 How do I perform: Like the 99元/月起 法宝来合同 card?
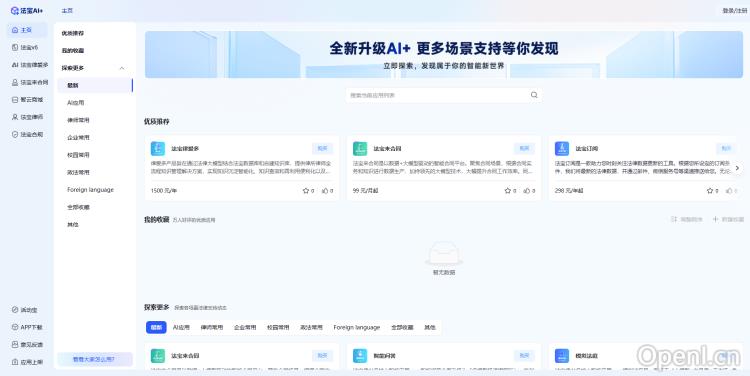(527, 190)
